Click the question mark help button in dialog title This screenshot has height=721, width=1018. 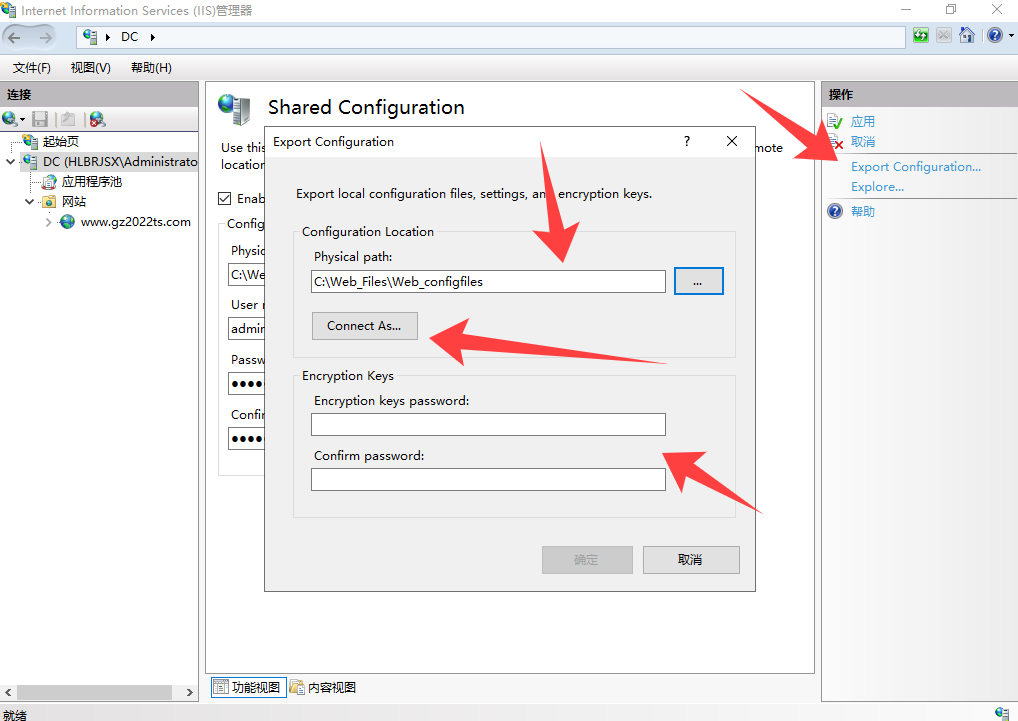coord(687,141)
